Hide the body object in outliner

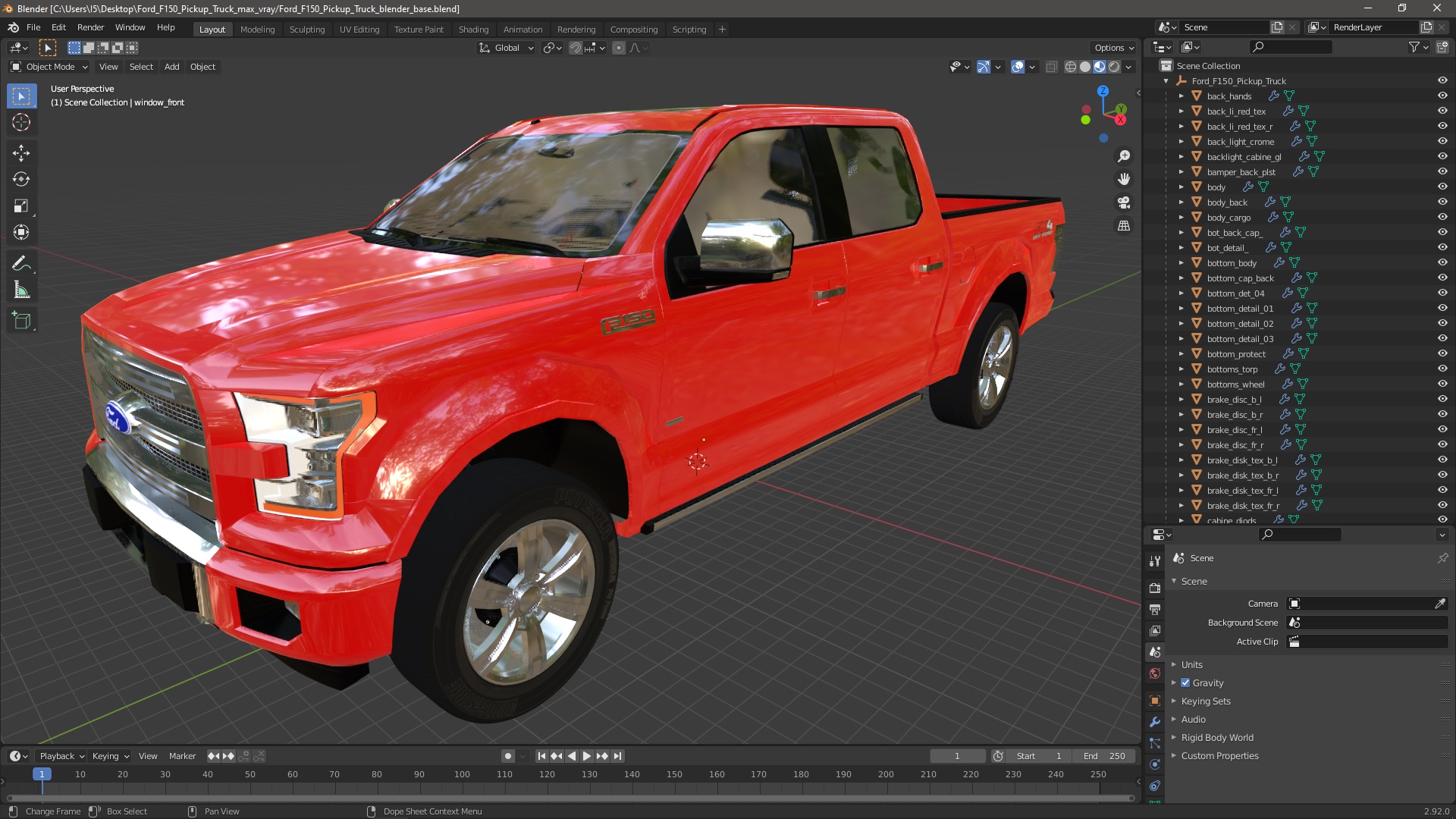coord(1442,187)
